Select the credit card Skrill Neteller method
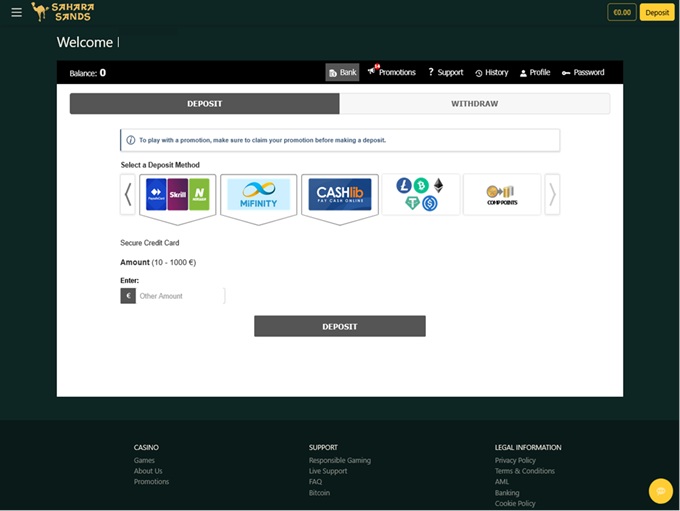Viewport: 680px width, 511px height. click(x=178, y=194)
